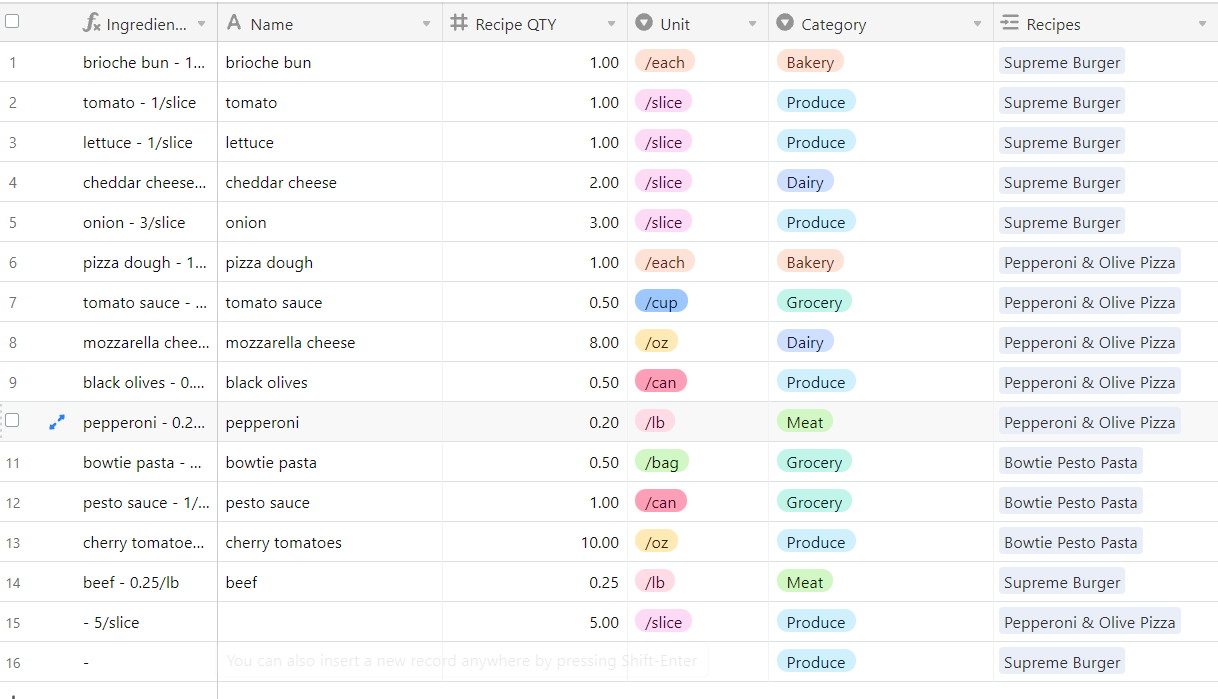Open the Name column dropdown arrow
The width and height of the screenshot is (1218, 699).
426,24
